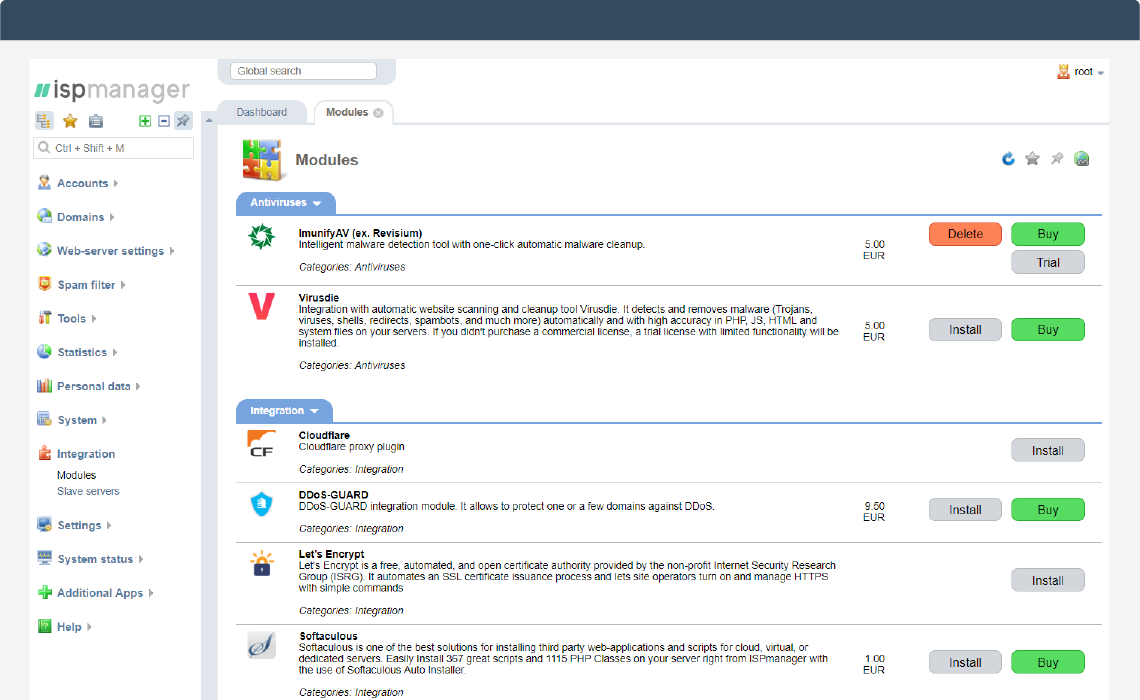Click the Virusdie V logo
This screenshot has width=1140, height=700.
[x=261, y=306]
